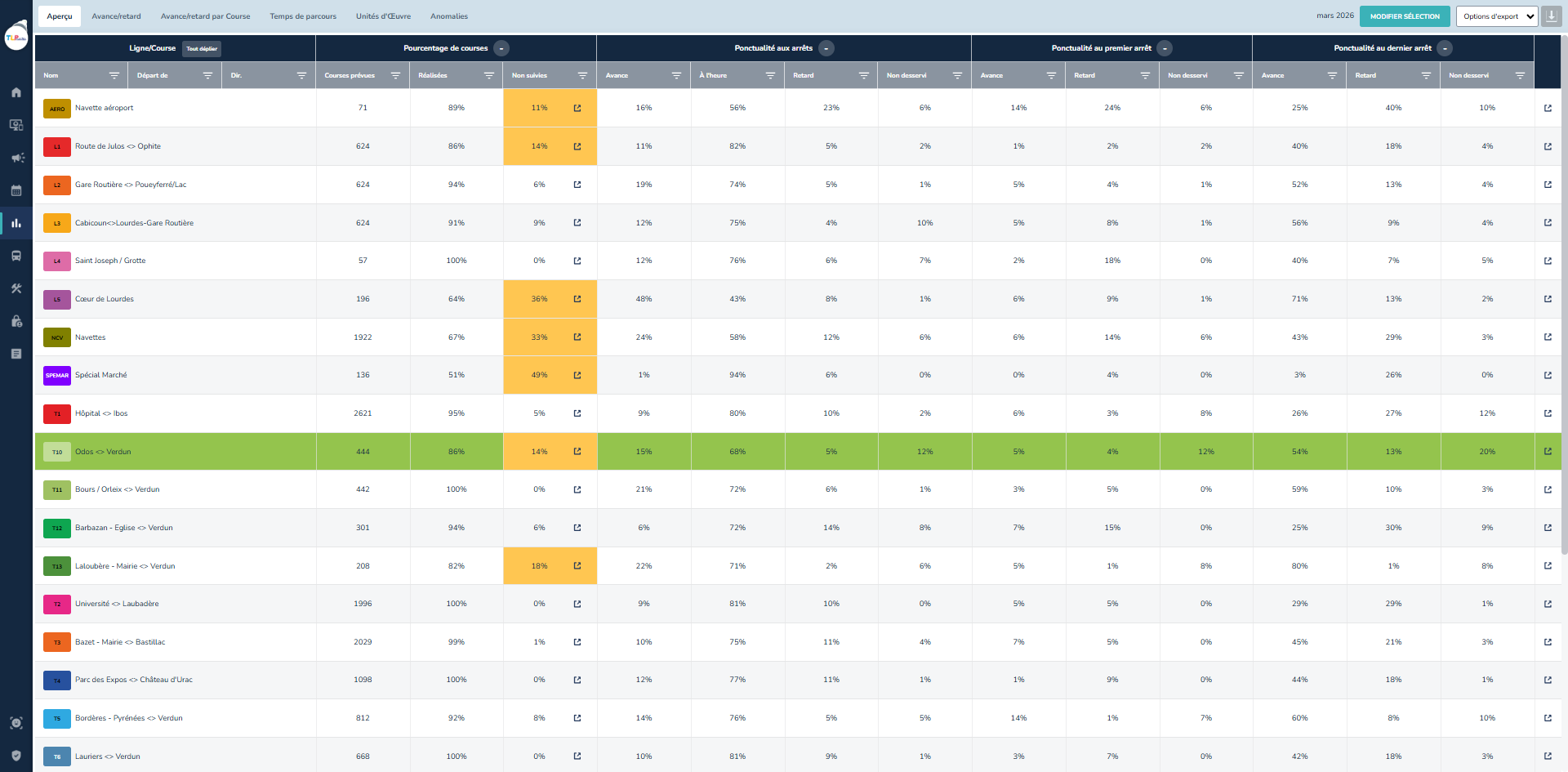Open the Options d'export dropdown
The height and width of the screenshot is (772, 1568).
(x=1496, y=16)
